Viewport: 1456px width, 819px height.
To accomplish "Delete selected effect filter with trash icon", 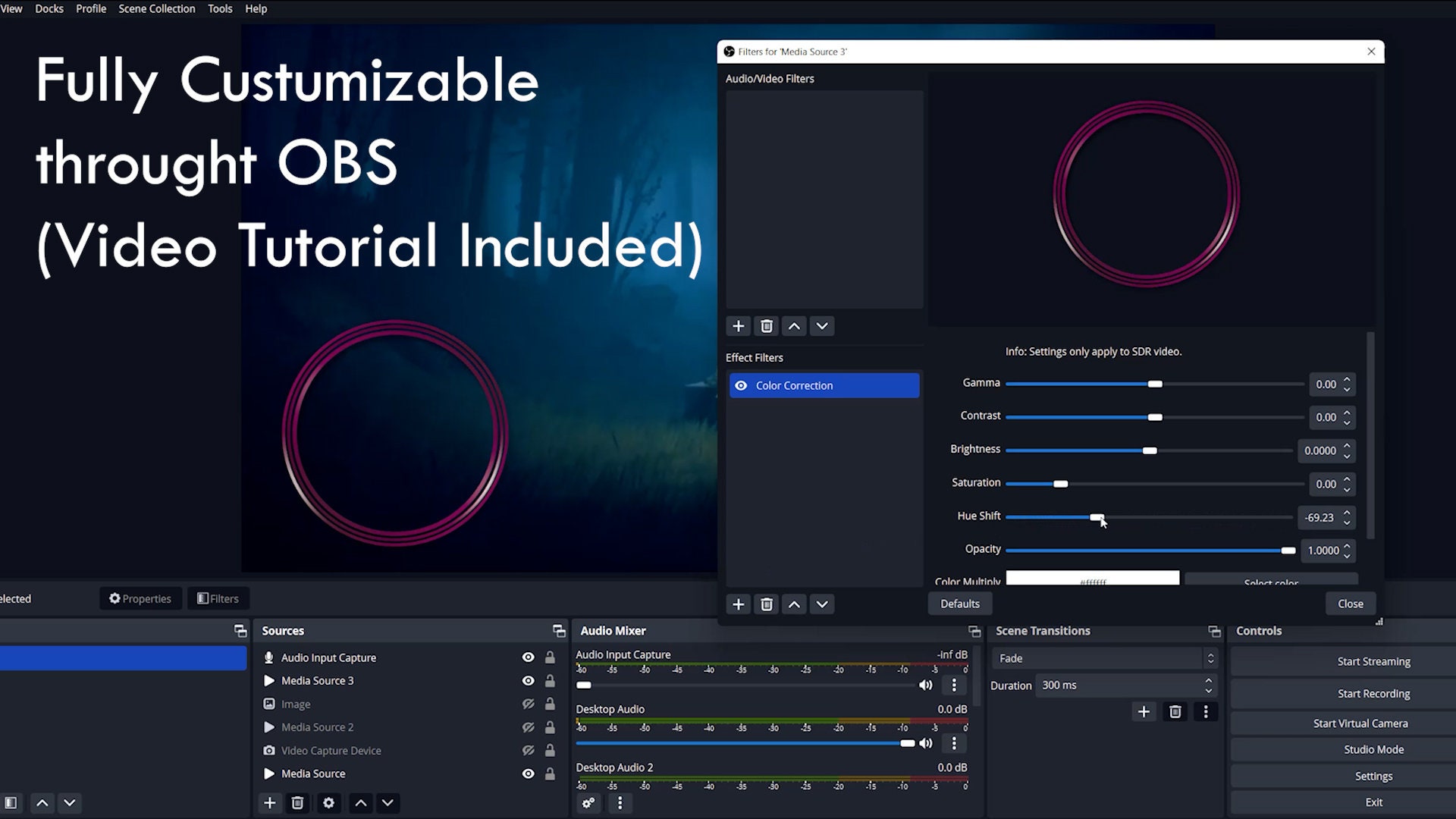I will (767, 604).
